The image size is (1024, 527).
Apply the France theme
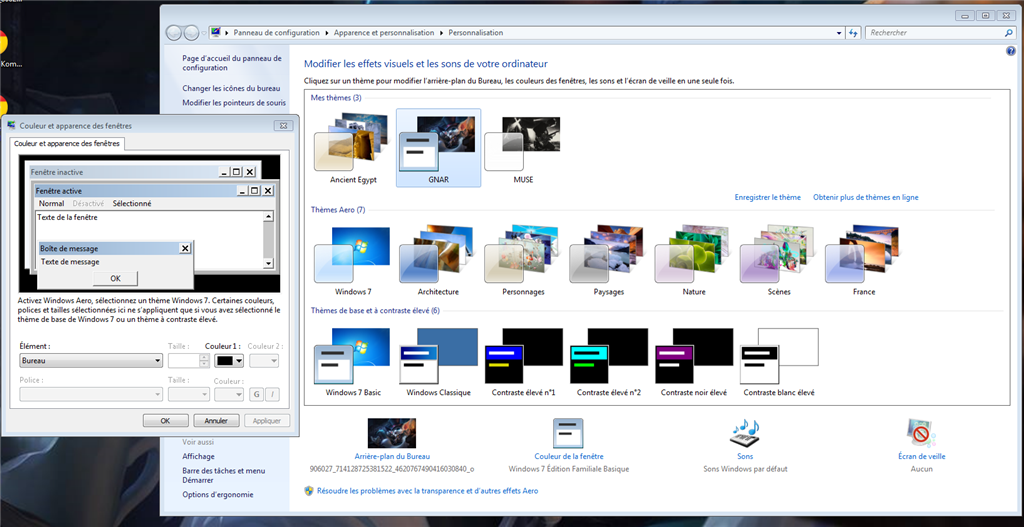click(864, 261)
